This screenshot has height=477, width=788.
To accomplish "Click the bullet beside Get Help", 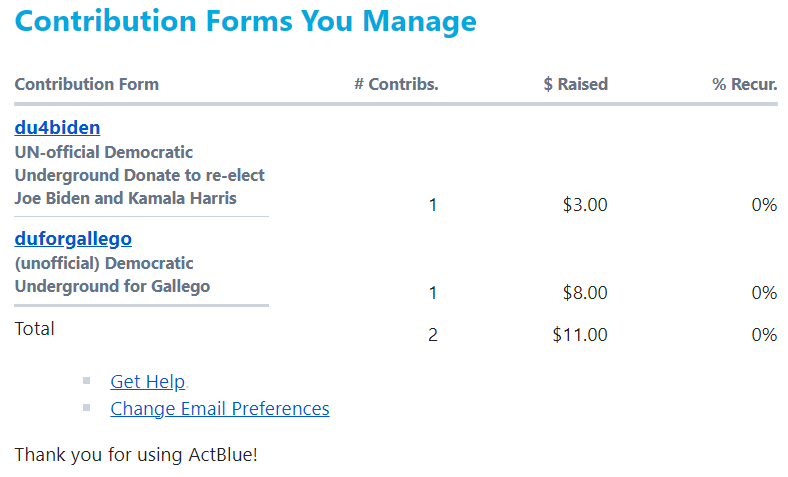I will (x=87, y=381).
